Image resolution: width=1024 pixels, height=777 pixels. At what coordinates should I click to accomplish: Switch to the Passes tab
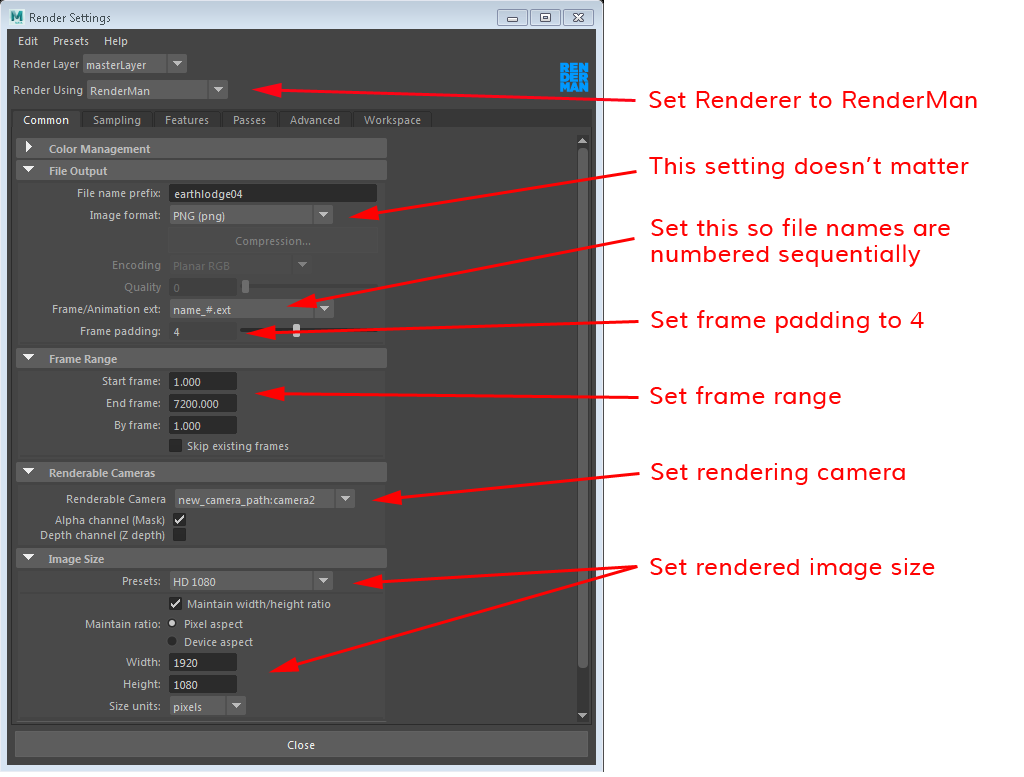pyautogui.click(x=249, y=120)
